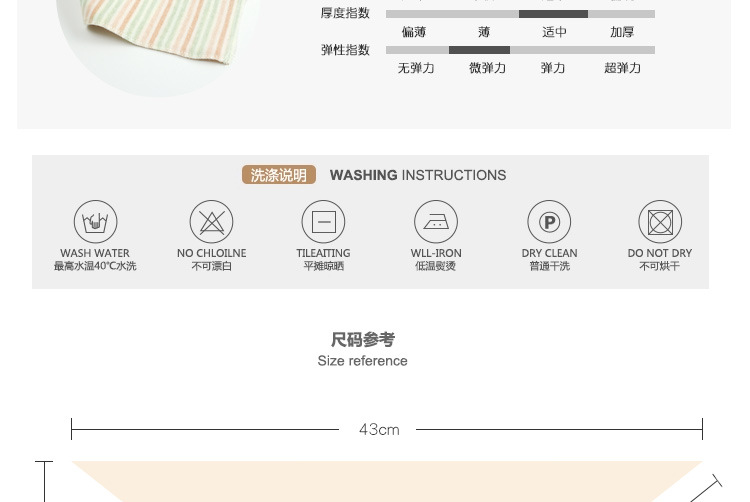
Task: Click the 43cm width measurement
Action: [x=379, y=429]
